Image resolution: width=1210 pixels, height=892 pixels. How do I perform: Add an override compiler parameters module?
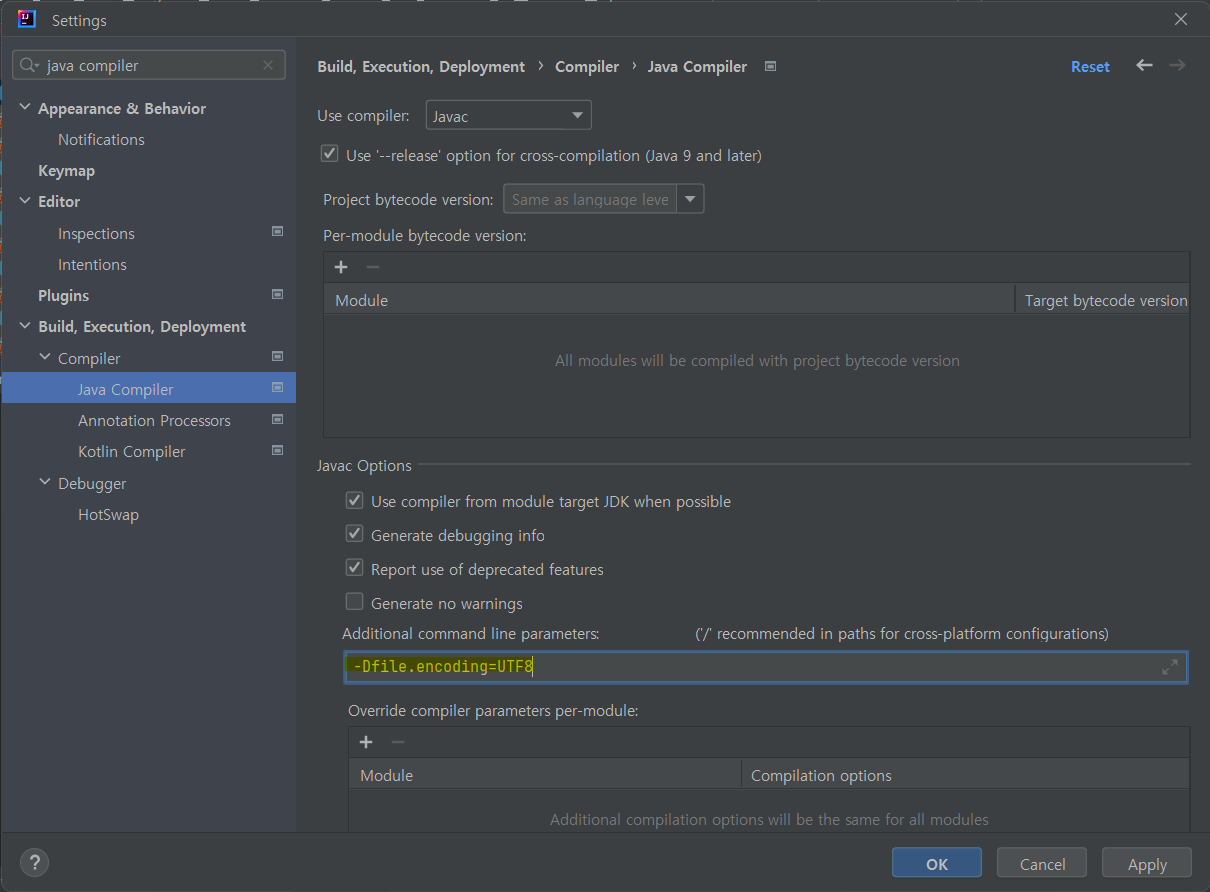[366, 742]
